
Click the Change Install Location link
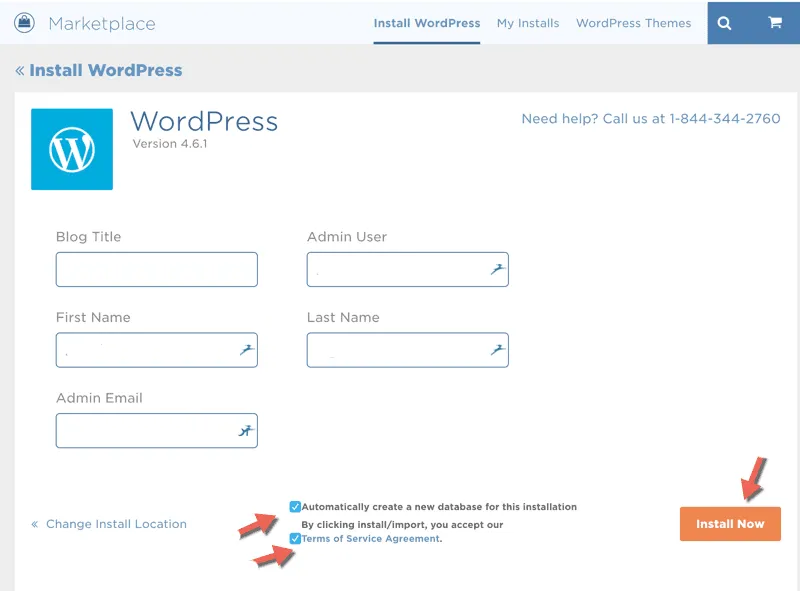[x=116, y=524]
